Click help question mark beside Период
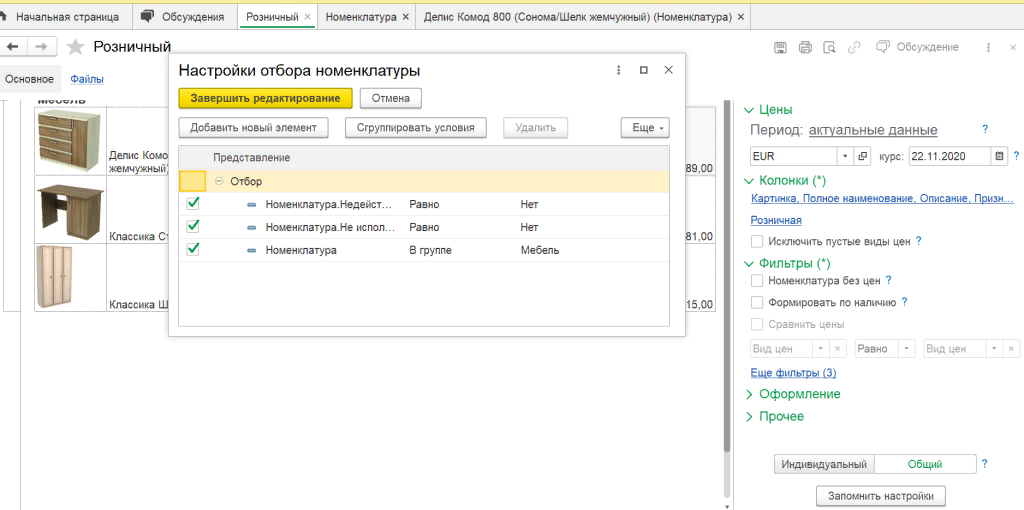1024x510 pixels. tap(985, 129)
